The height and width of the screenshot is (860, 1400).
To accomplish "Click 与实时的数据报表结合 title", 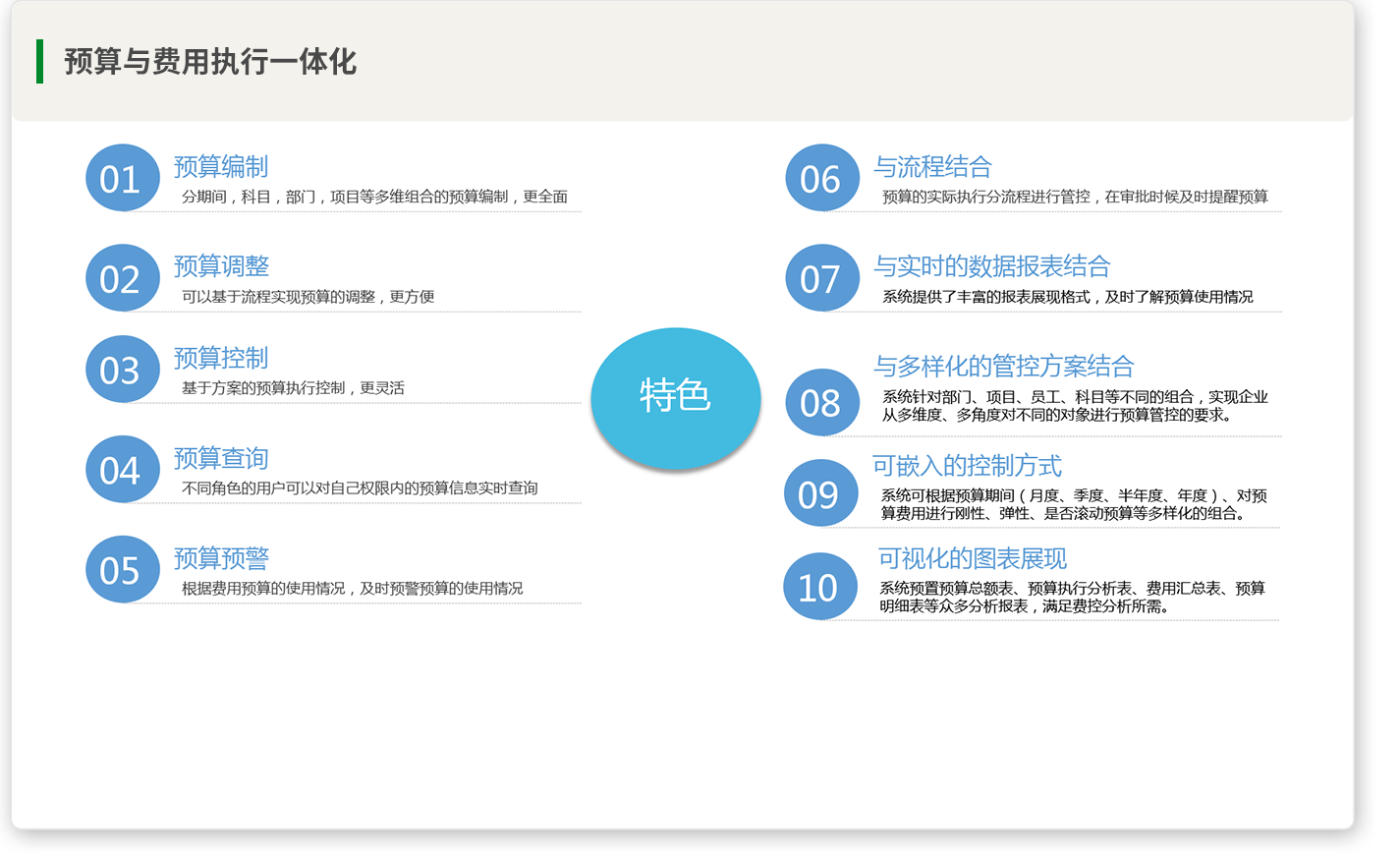I will click(x=991, y=266).
